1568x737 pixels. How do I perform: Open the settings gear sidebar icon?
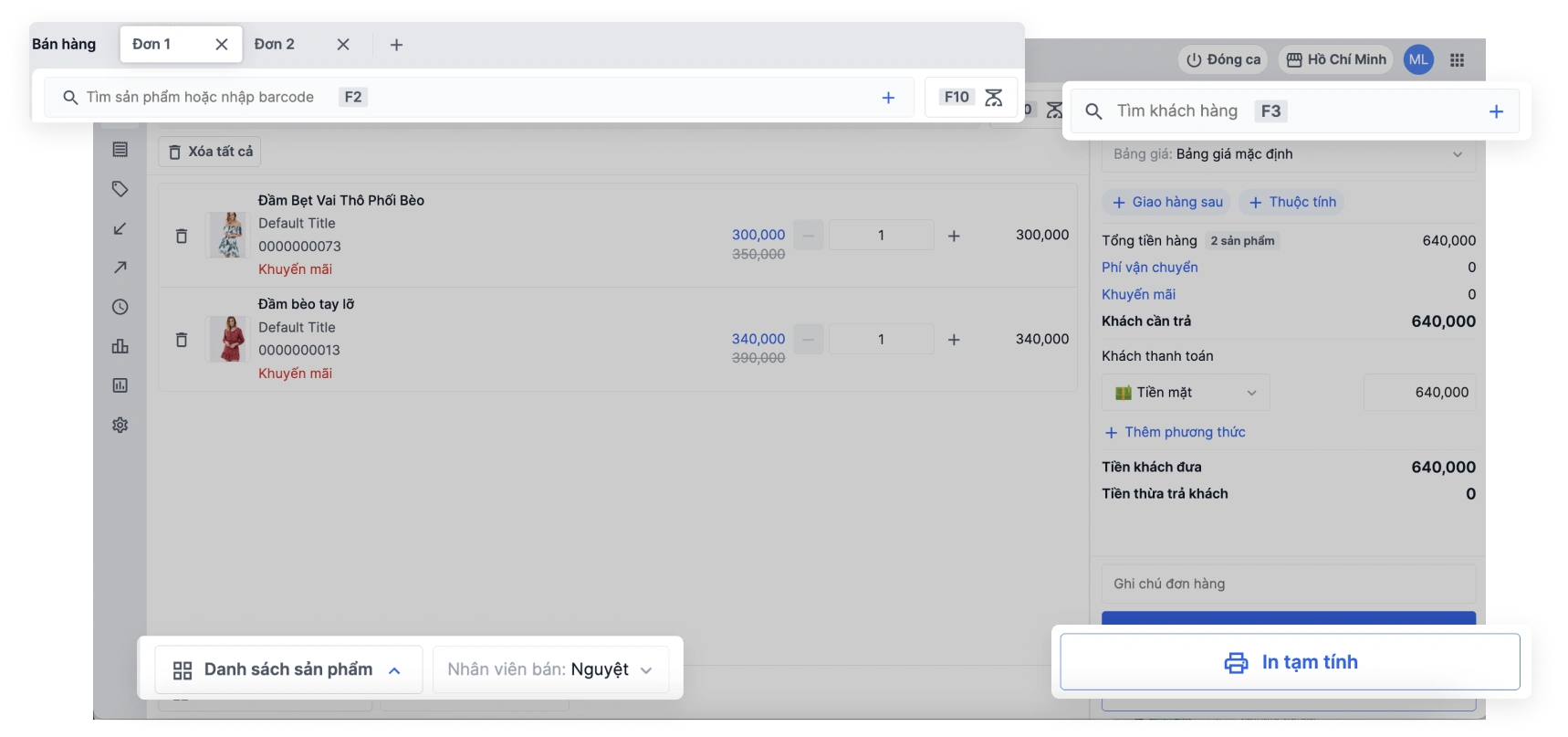pyautogui.click(x=120, y=425)
